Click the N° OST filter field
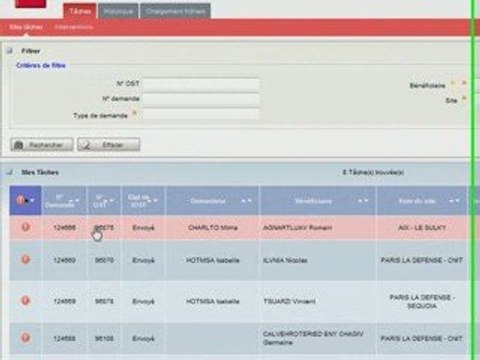 coord(201,84)
